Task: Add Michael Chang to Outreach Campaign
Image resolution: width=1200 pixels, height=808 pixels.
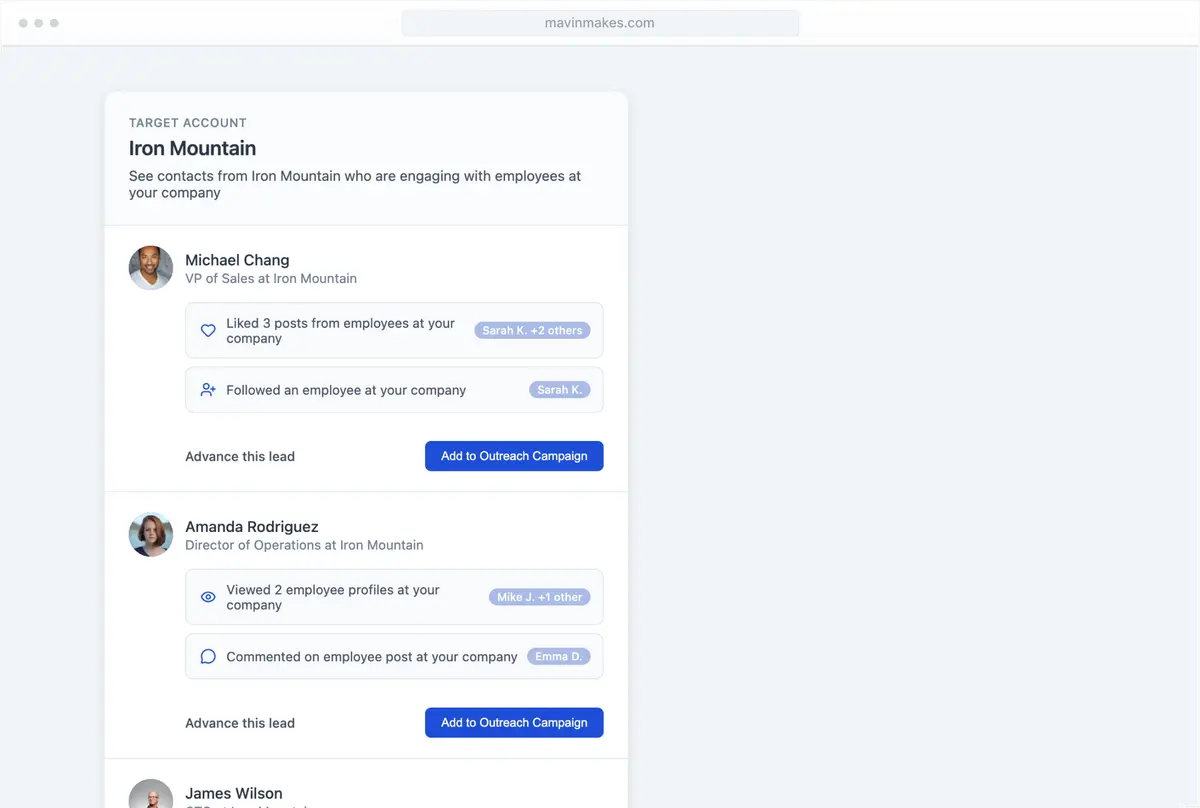Action: (x=514, y=456)
